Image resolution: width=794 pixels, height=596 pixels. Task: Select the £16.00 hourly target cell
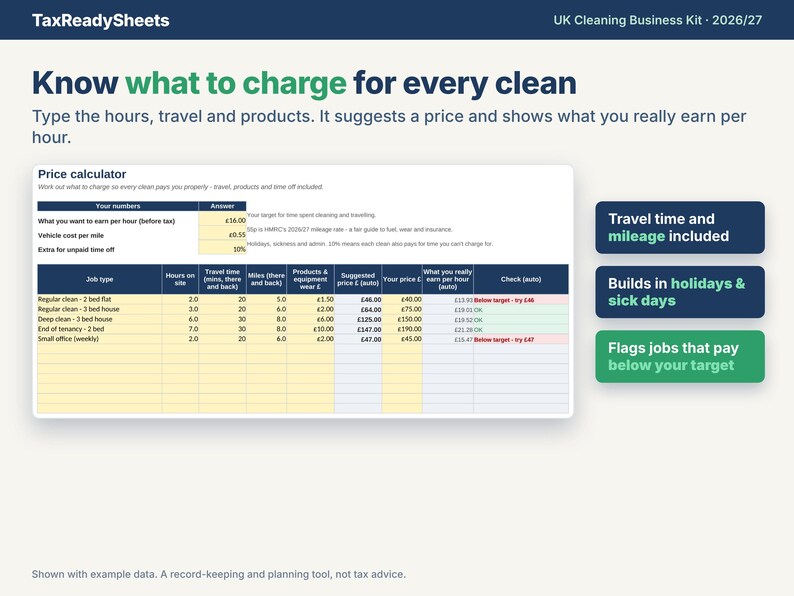pos(222,220)
